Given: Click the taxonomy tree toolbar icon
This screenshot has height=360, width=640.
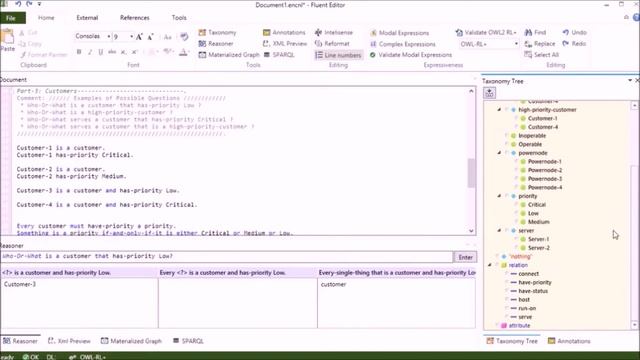Looking at the screenshot, I should pos(489,93).
